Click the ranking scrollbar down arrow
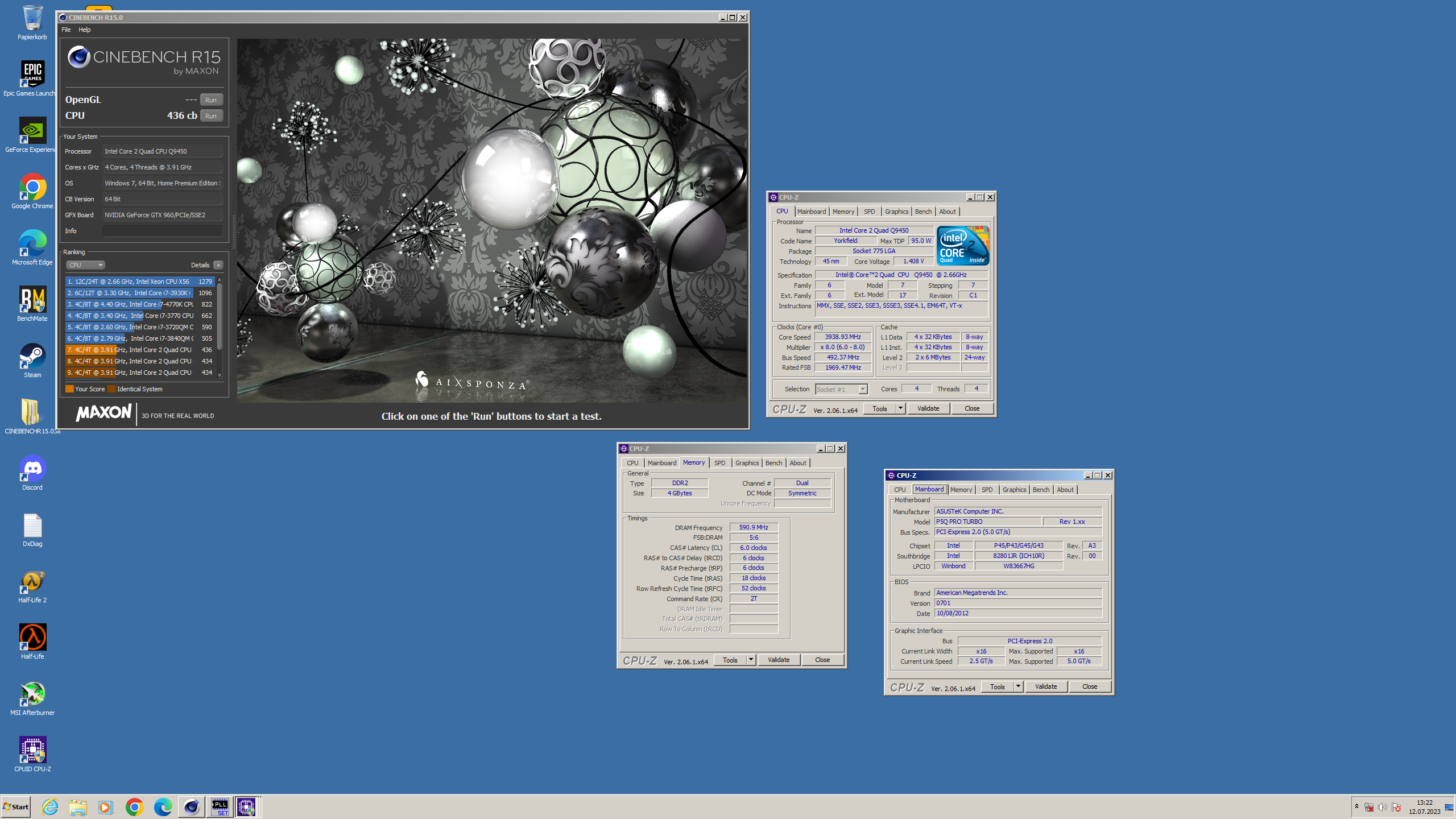 220,375
